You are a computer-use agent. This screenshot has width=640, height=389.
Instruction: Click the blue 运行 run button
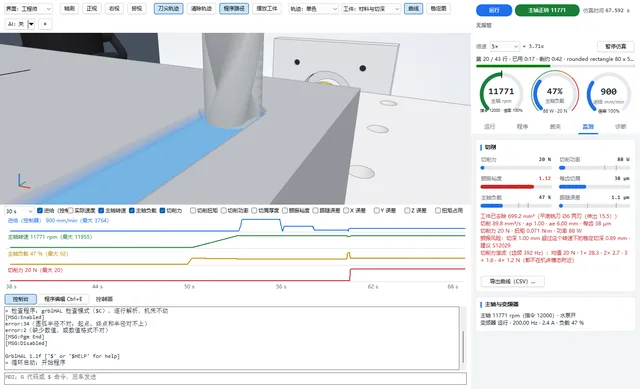pos(494,10)
